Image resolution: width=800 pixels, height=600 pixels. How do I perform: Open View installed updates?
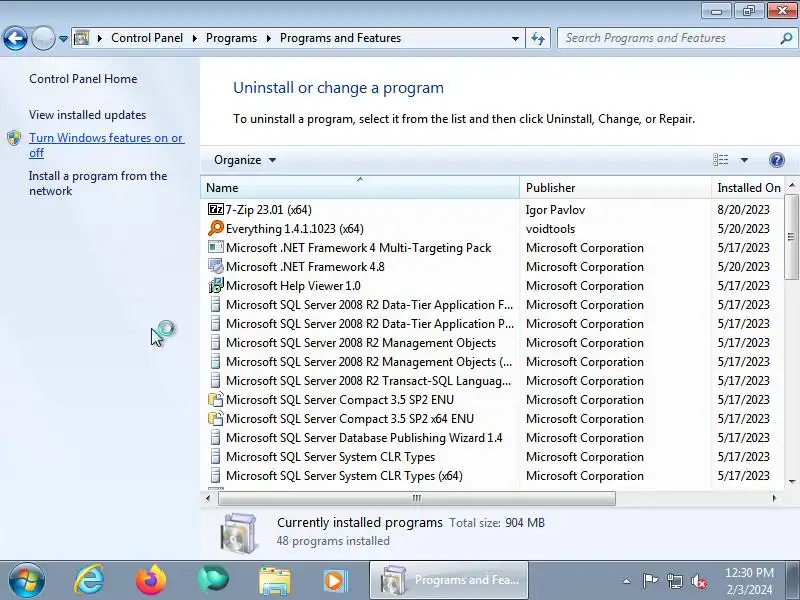tap(87, 115)
